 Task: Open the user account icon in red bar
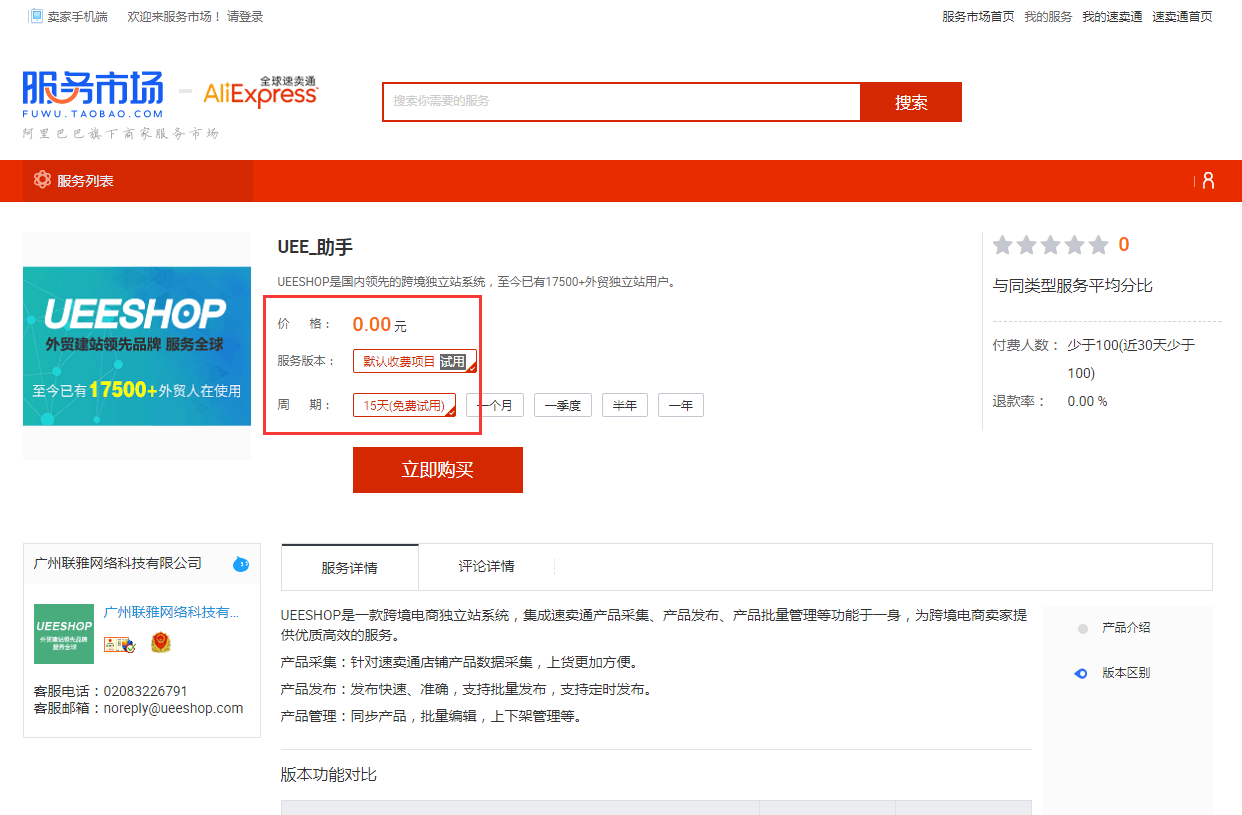click(x=1208, y=181)
